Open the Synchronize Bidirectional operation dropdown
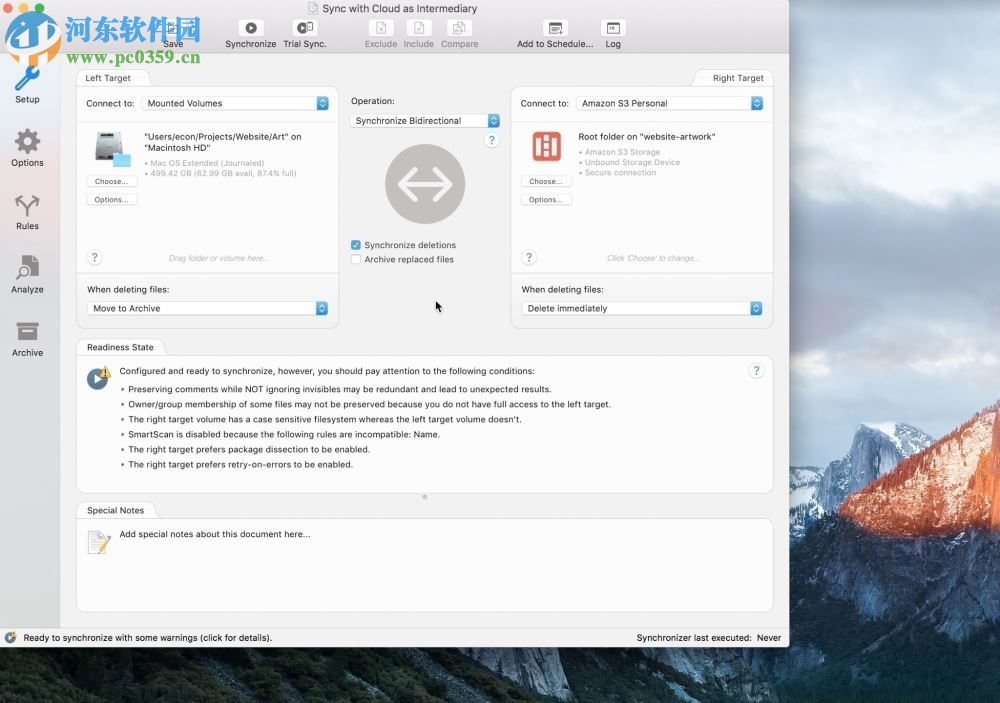This screenshot has height=703, width=1000. pyautogui.click(x=424, y=120)
